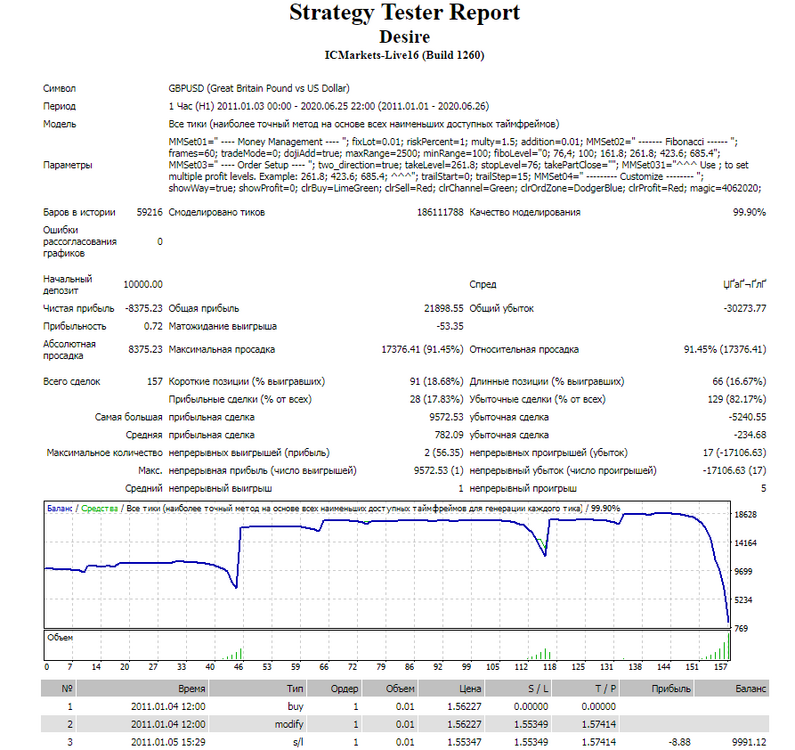Click total trades value 157
The height and width of the screenshot is (750, 795).
(x=155, y=381)
